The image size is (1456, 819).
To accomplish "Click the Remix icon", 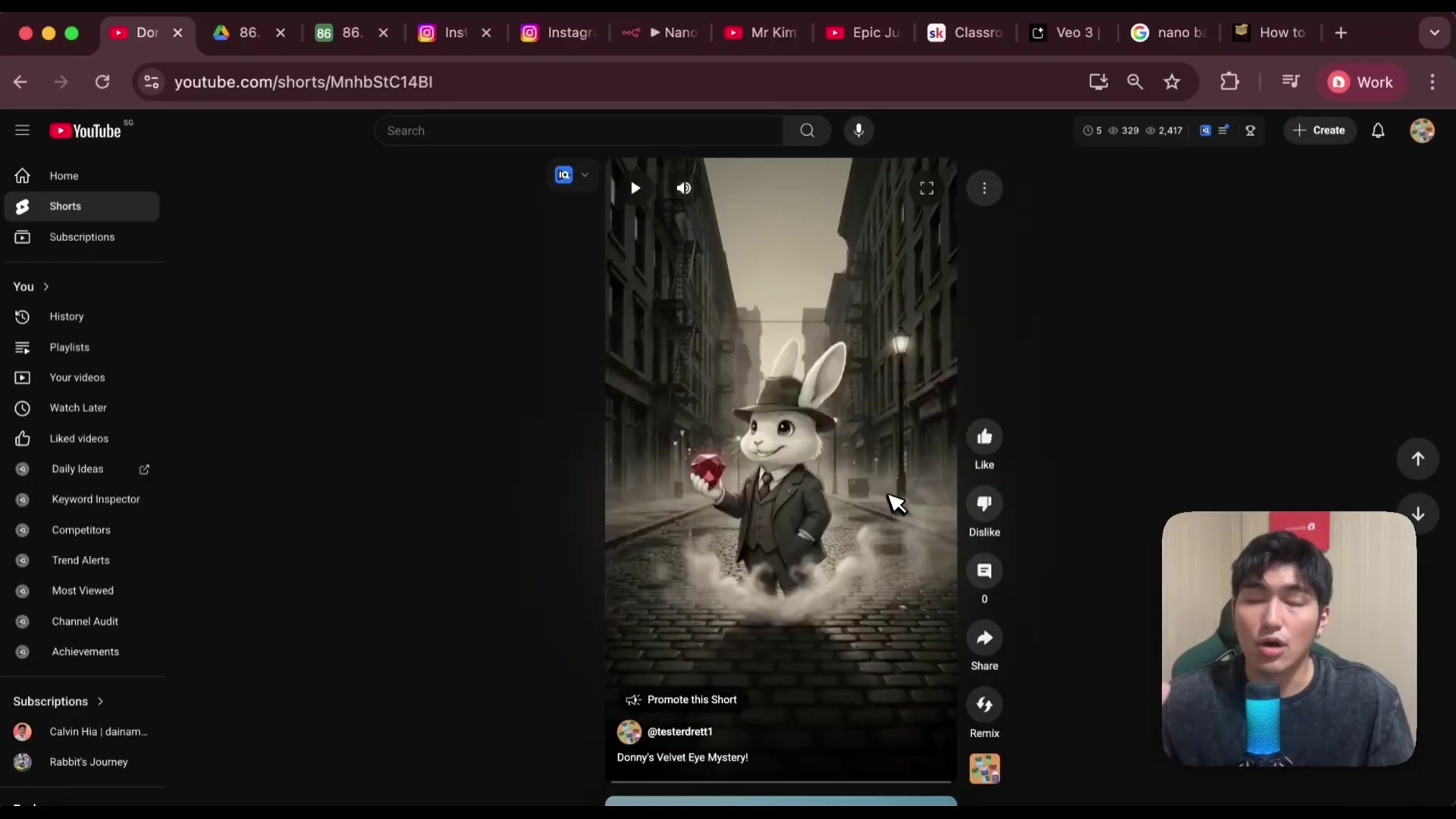I will [x=984, y=705].
